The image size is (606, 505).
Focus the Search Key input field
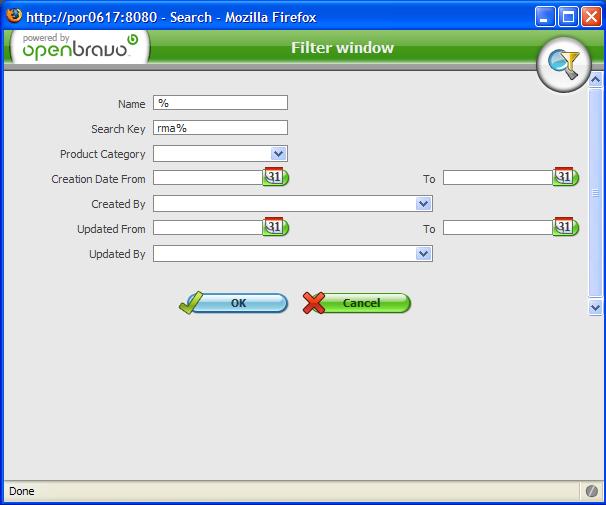pyautogui.click(x=220, y=128)
